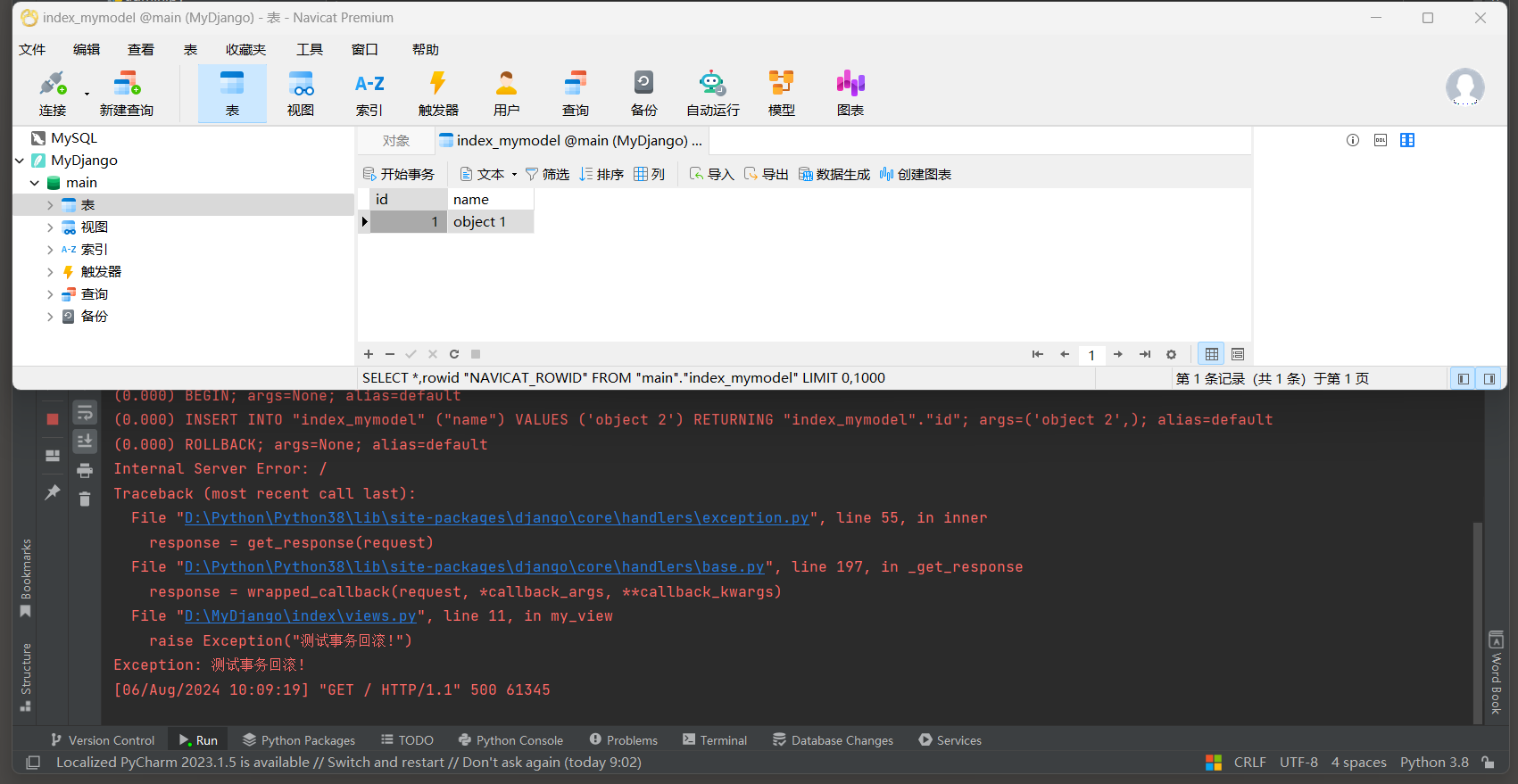Click the 筛选 filter button
This screenshot has height=784, width=1518.
click(547, 174)
